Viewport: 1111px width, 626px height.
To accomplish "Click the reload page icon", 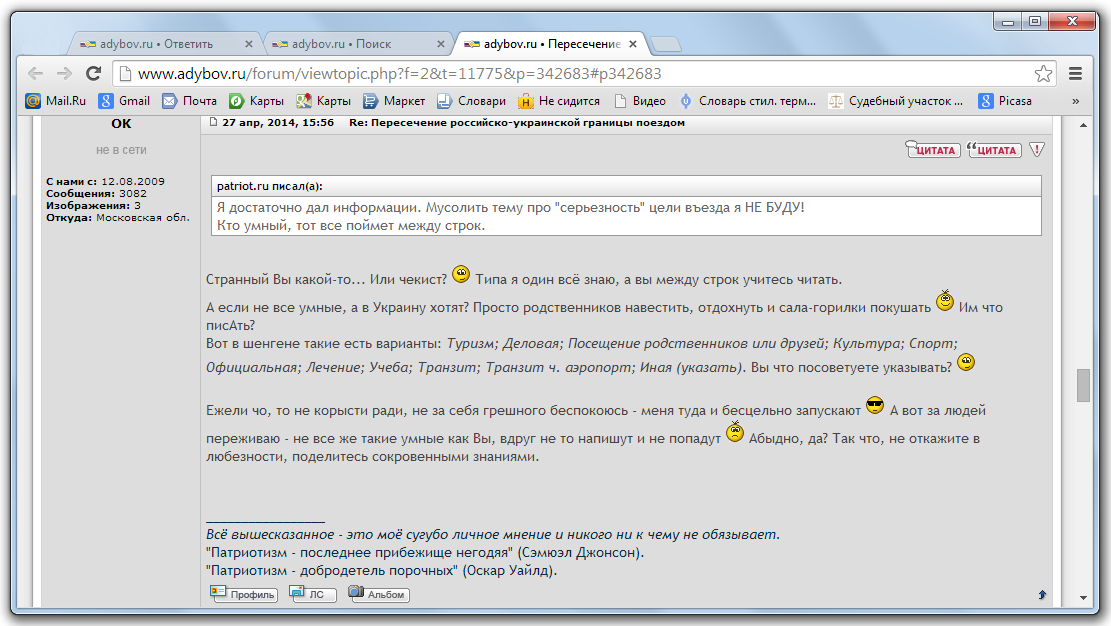I will [x=93, y=74].
